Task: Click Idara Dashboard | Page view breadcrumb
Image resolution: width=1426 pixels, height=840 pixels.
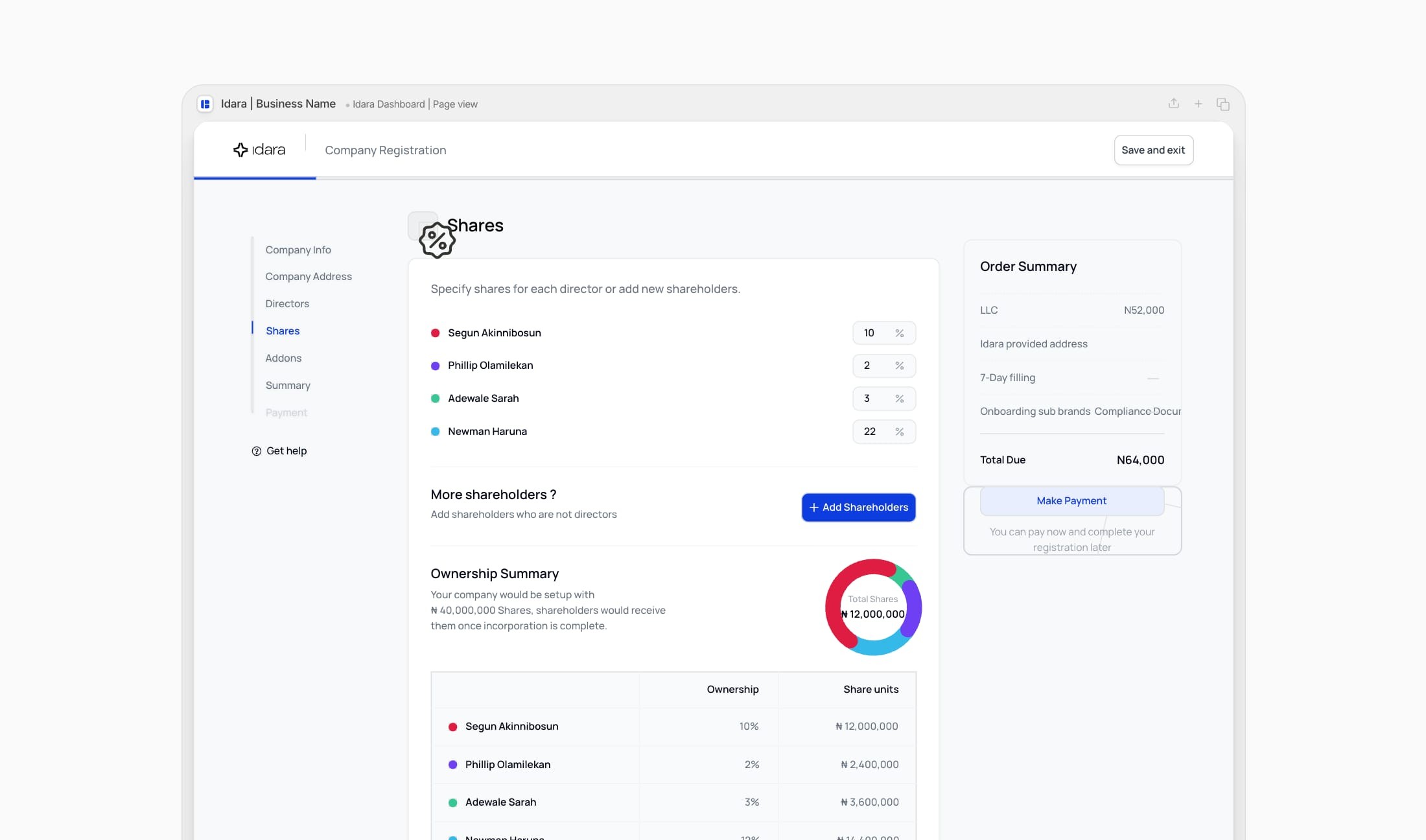Action: pos(415,104)
